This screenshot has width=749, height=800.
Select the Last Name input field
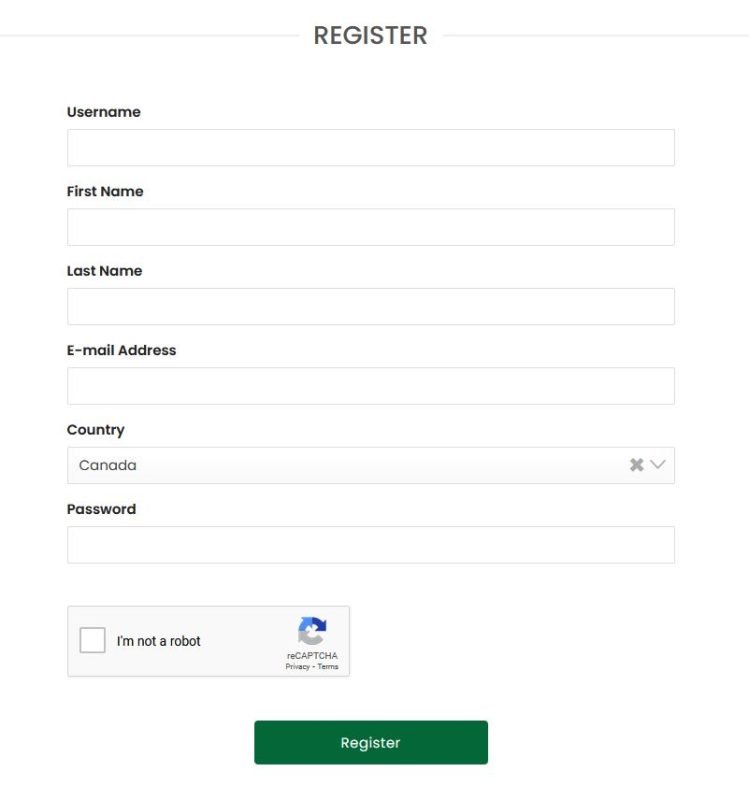point(370,307)
